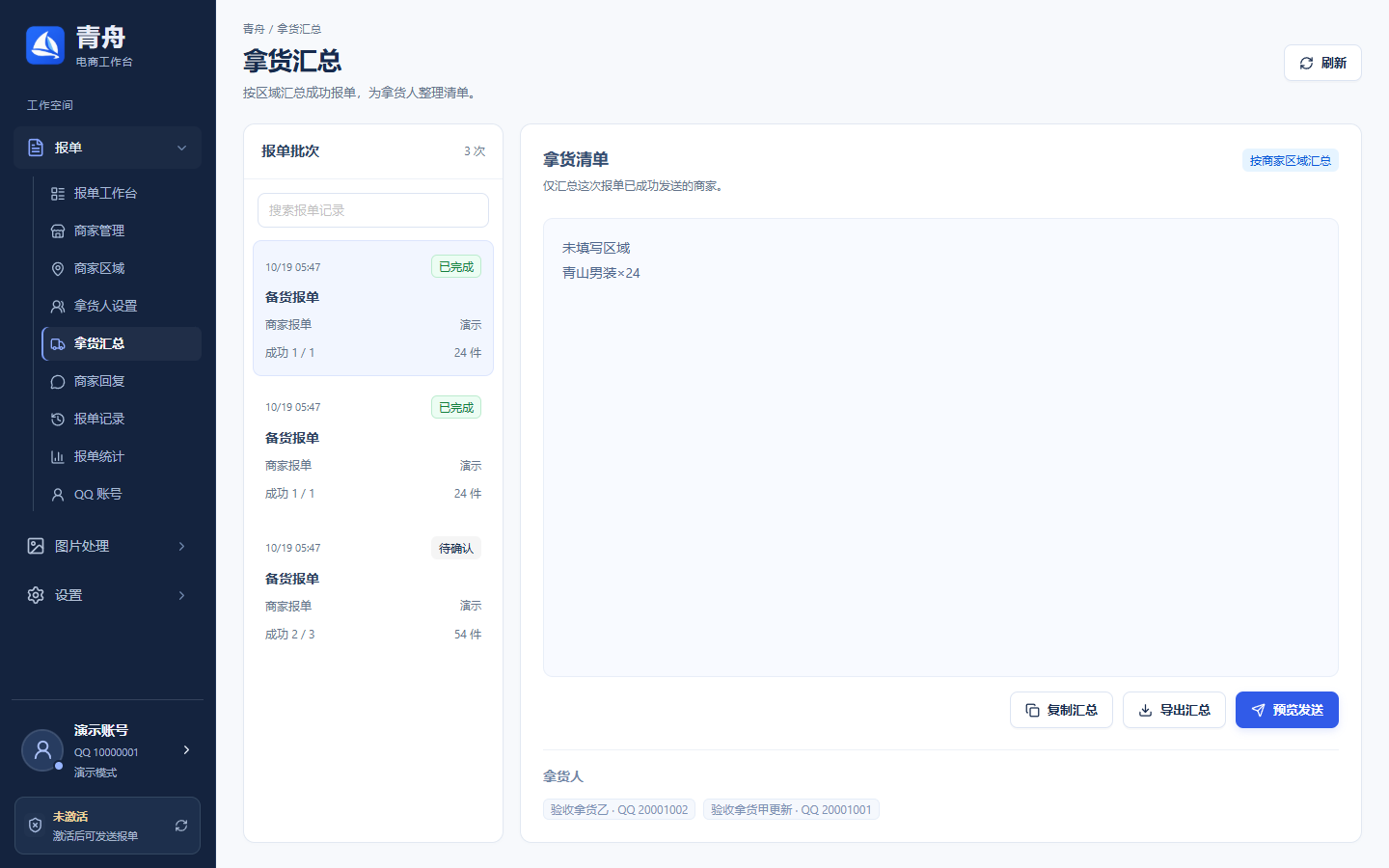Click the 验收拿货乙 · QQ 20001002 tag

[x=619, y=810]
